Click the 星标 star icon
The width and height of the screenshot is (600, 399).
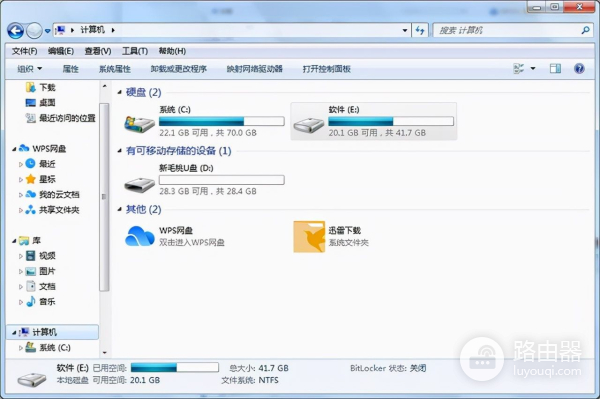point(30,179)
